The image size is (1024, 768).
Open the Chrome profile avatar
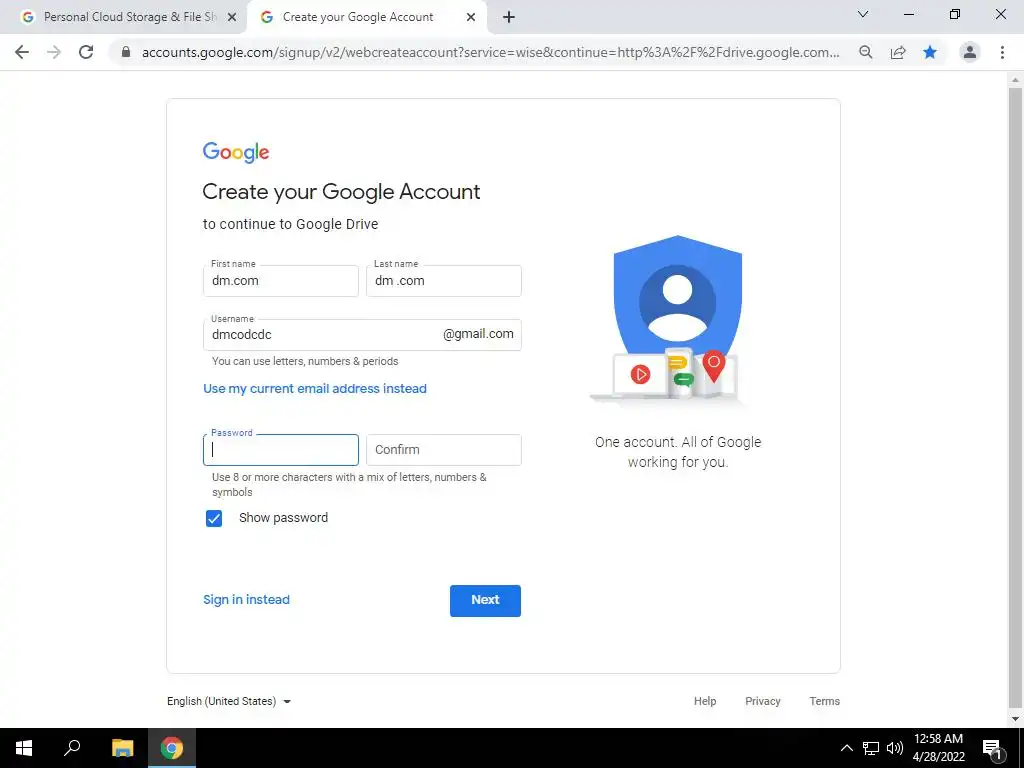(x=970, y=52)
